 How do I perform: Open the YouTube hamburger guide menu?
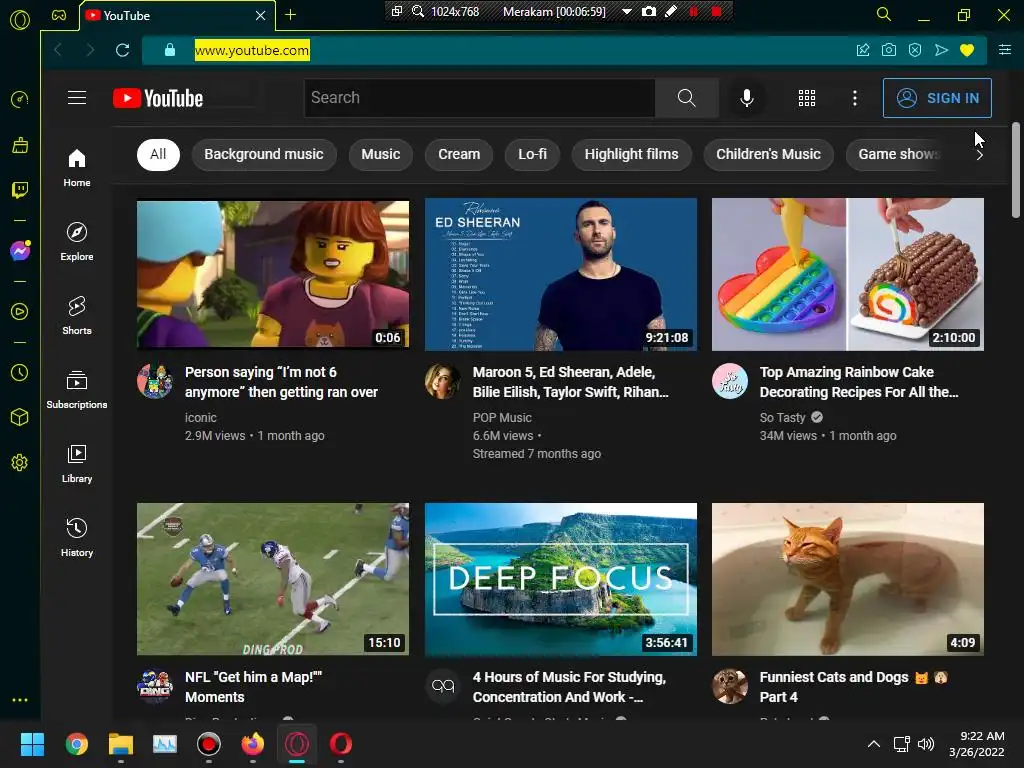point(77,98)
